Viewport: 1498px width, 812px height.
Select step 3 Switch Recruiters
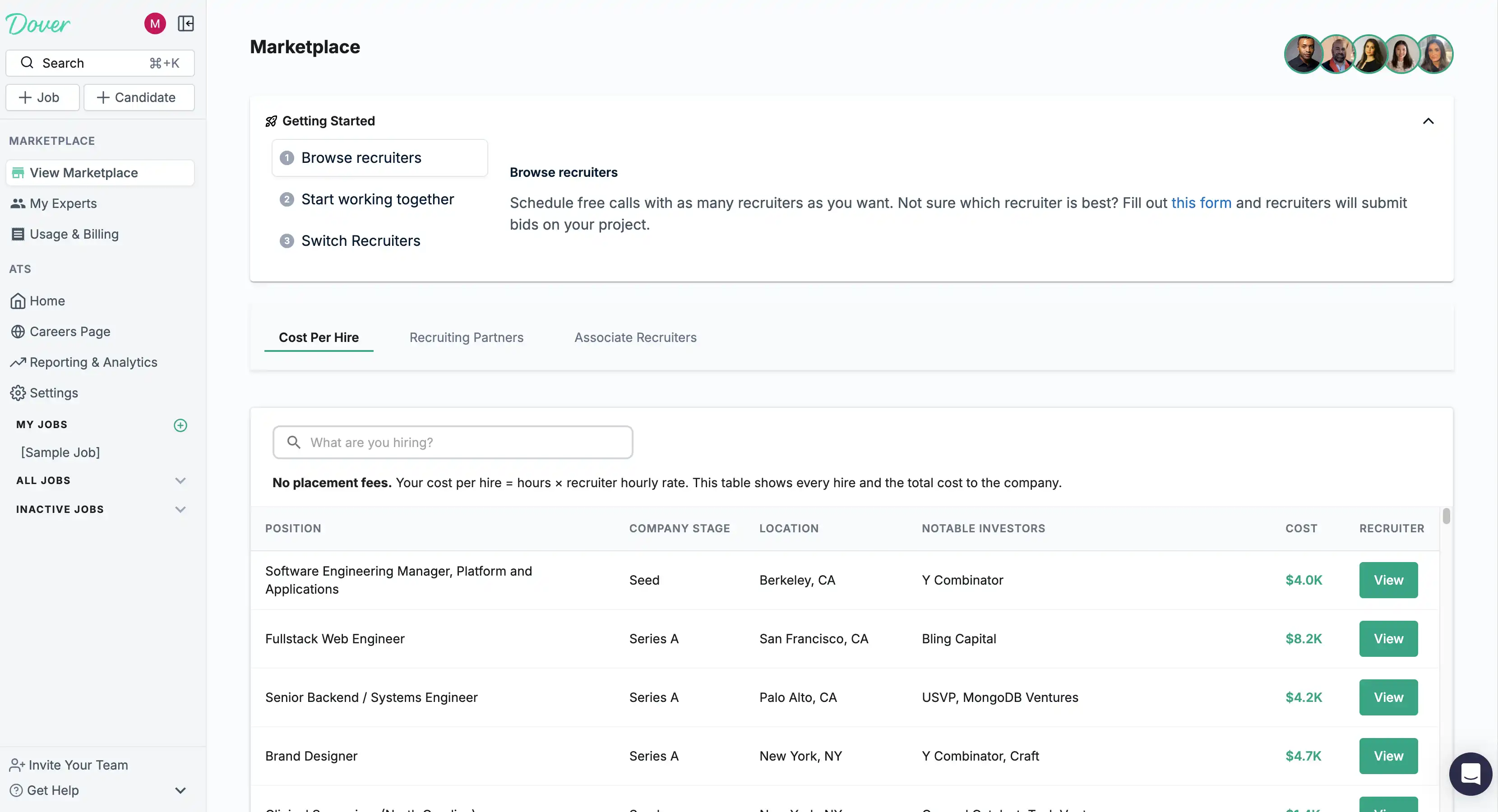(x=360, y=240)
